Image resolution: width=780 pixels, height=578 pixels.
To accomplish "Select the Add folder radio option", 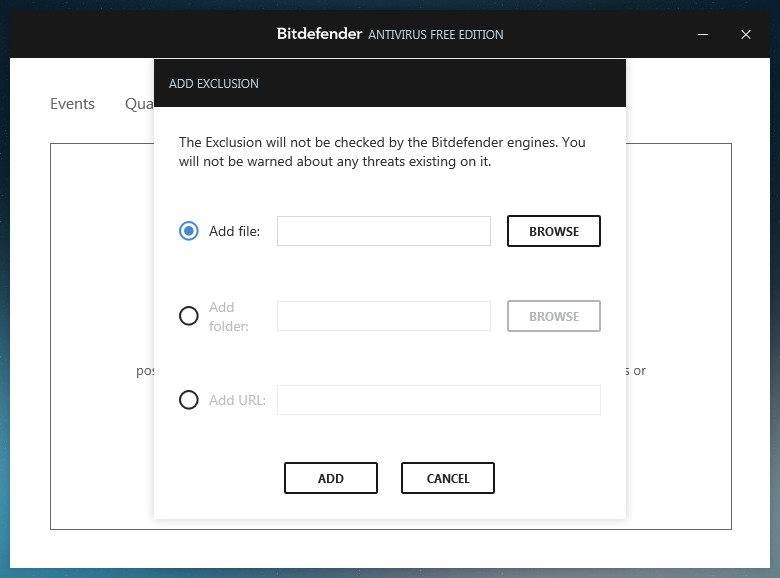I will pos(189,316).
